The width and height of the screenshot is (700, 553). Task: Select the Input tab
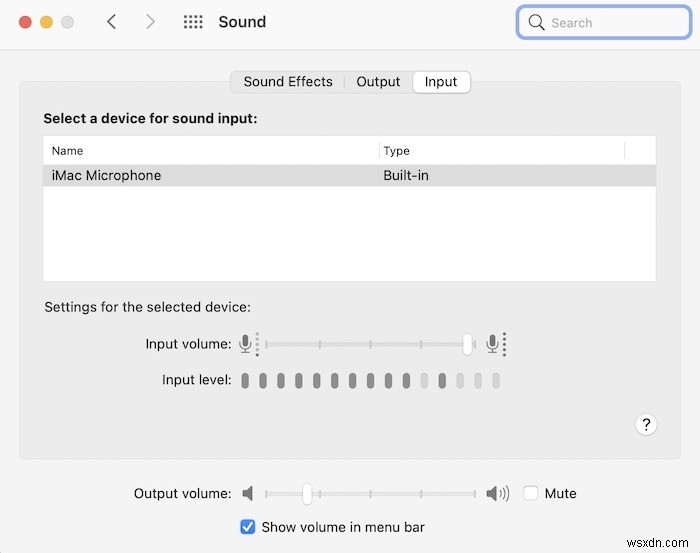441,82
